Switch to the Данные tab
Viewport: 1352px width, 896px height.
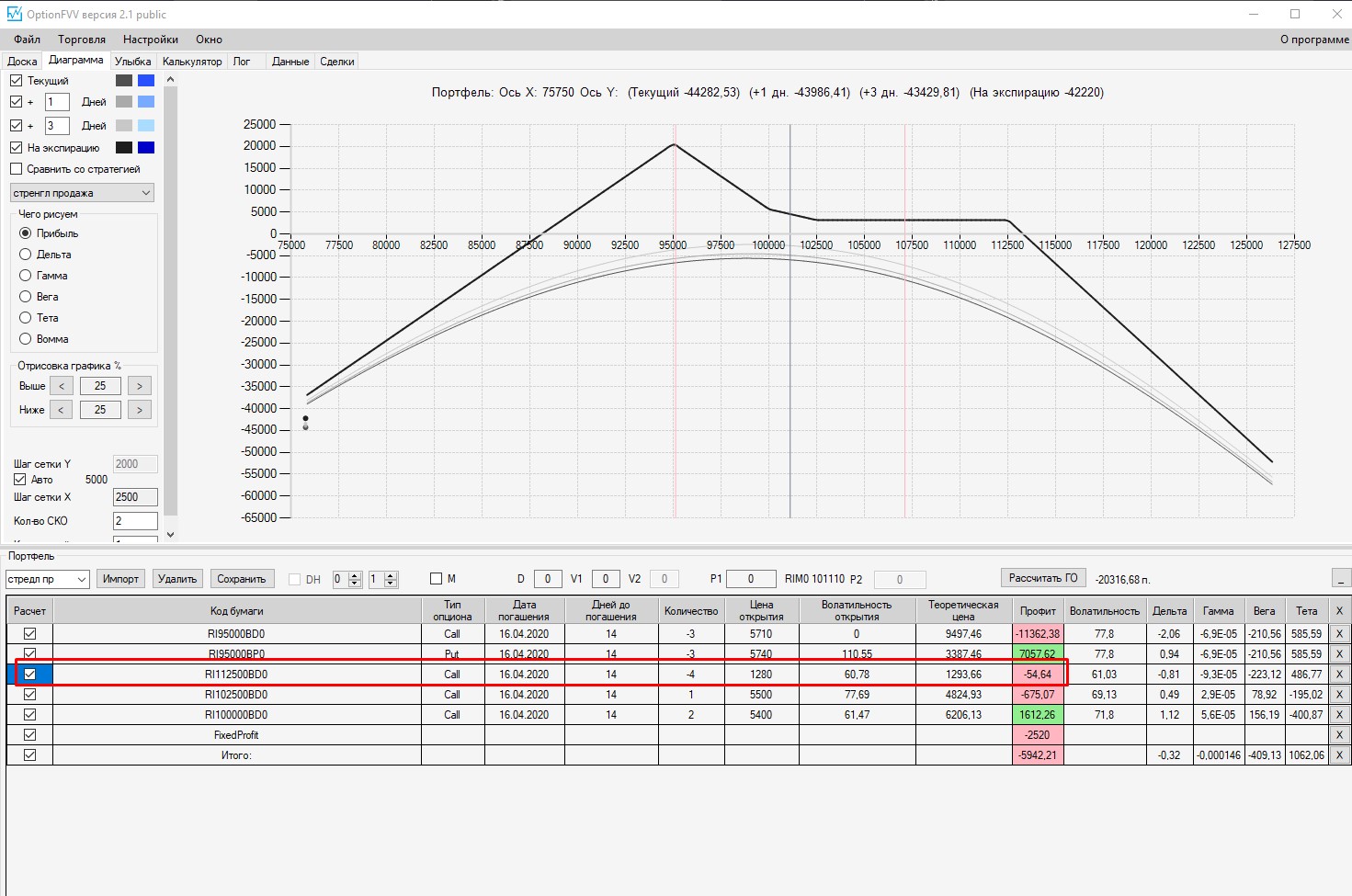click(x=290, y=62)
